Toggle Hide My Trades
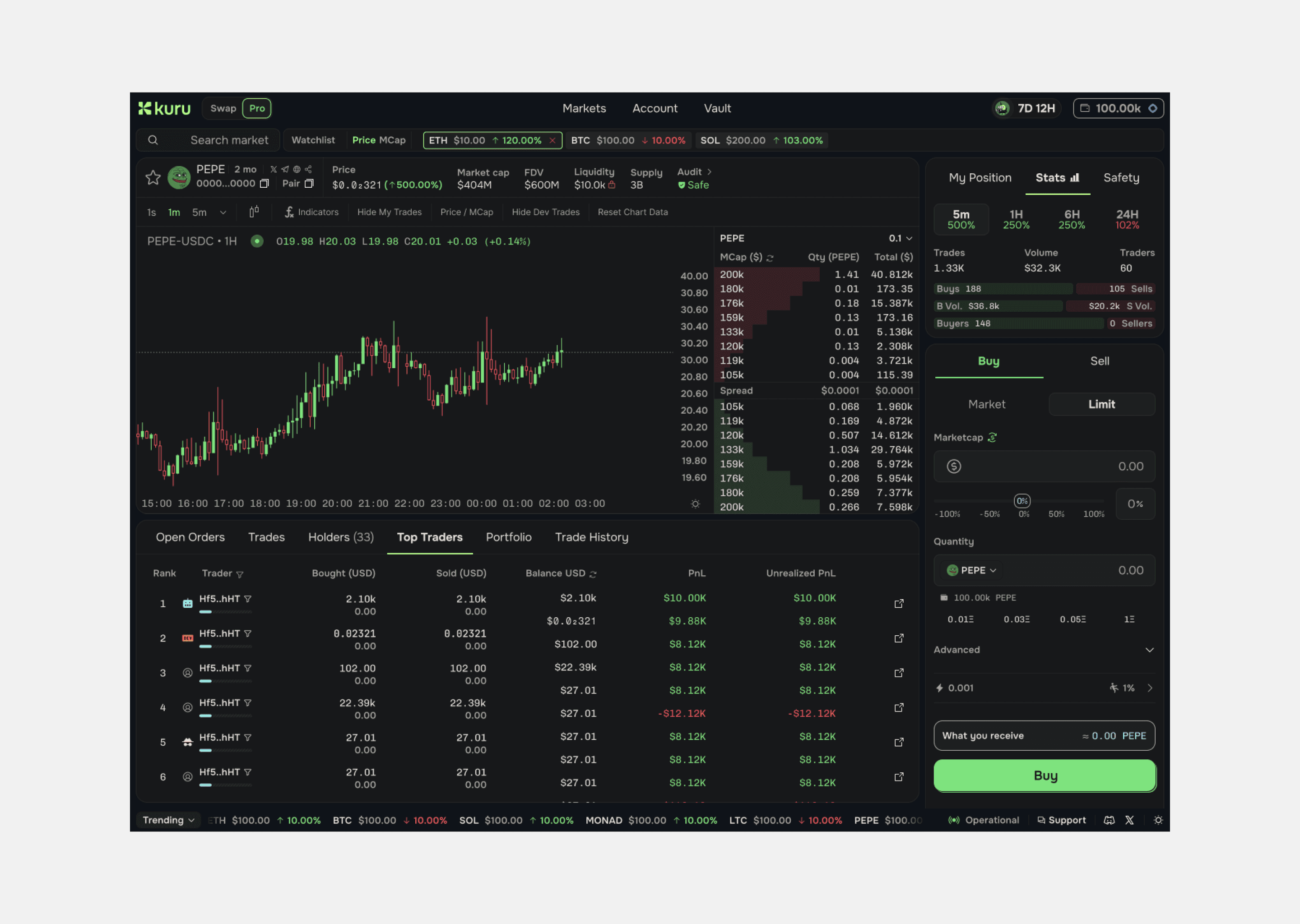The image size is (1300, 924). [389, 212]
